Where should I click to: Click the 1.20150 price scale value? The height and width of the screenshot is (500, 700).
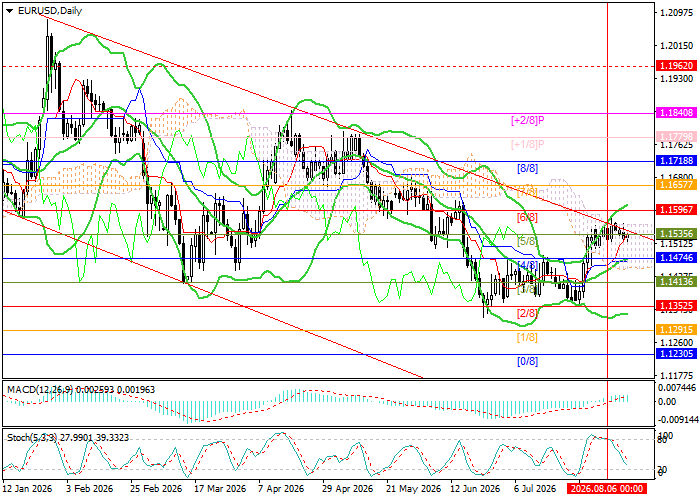point(676,46)
